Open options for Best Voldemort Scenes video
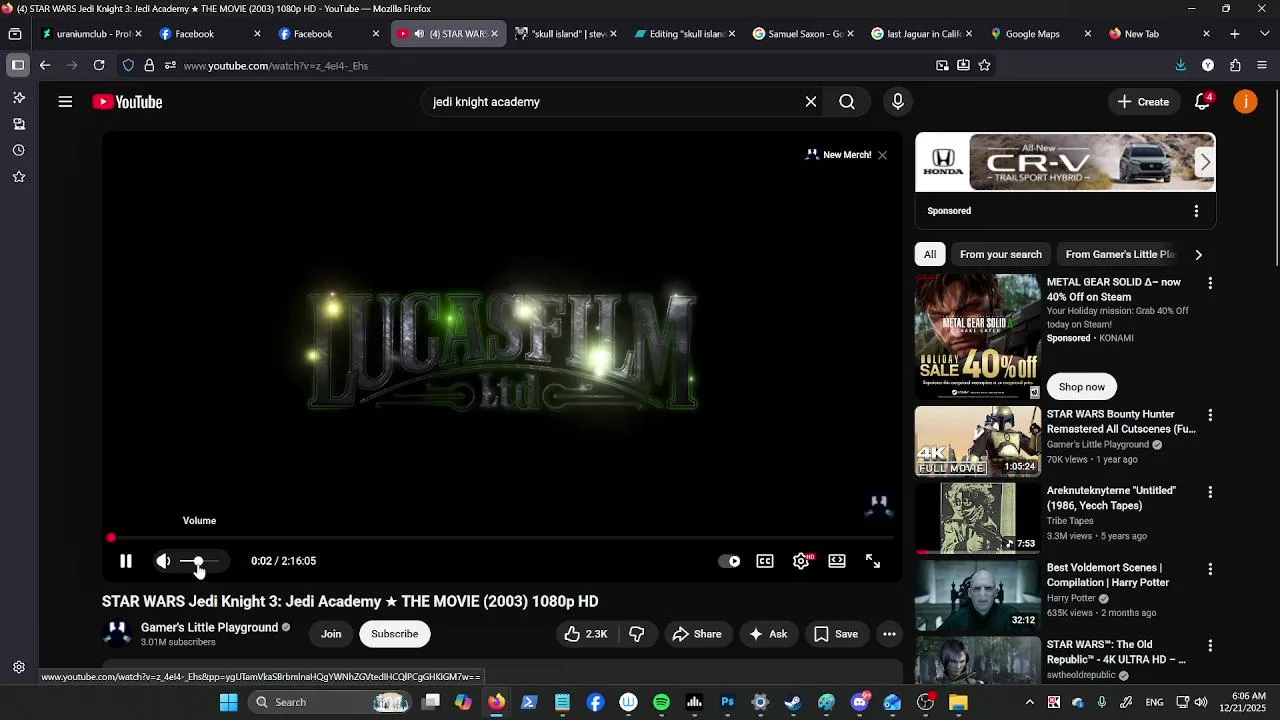 coord(1210,569)
